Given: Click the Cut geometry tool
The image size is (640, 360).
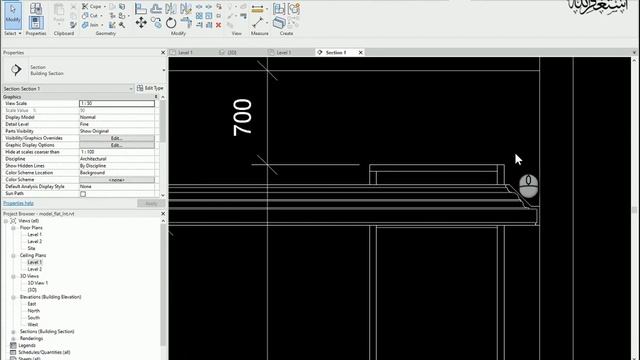Looking at the screenshot, I should click(x=90, y=16).
